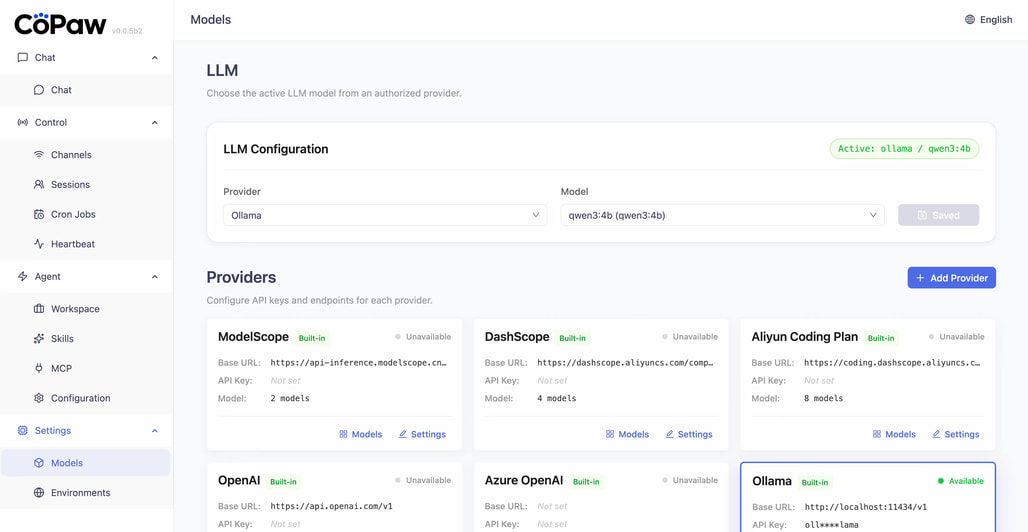Collapse the Settings section in sidebar

[154, 431]
